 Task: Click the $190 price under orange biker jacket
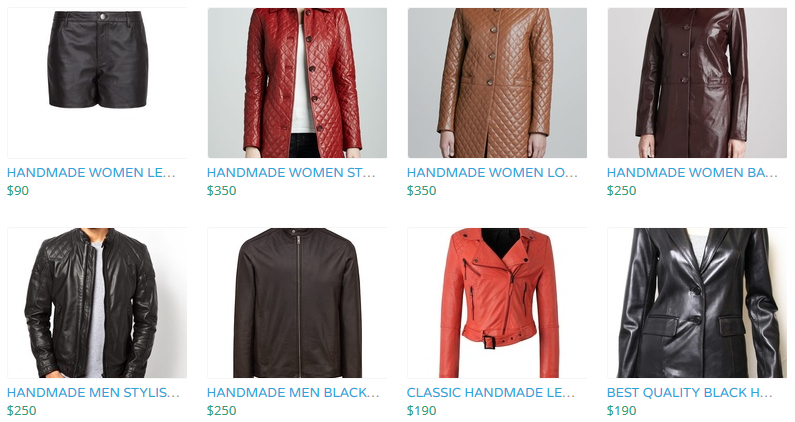pos(421,411)
